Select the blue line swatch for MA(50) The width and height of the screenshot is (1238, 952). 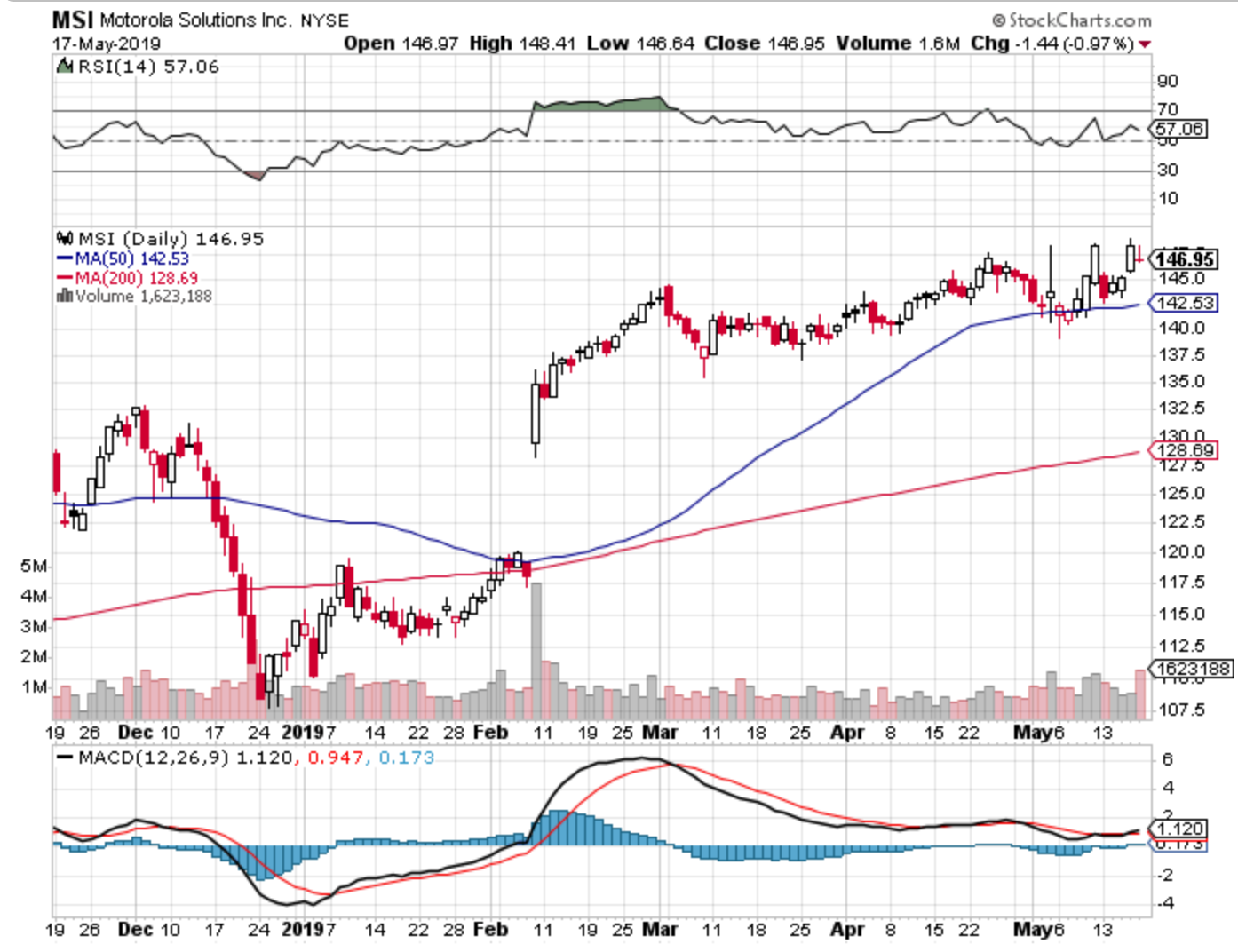point(65,258)
